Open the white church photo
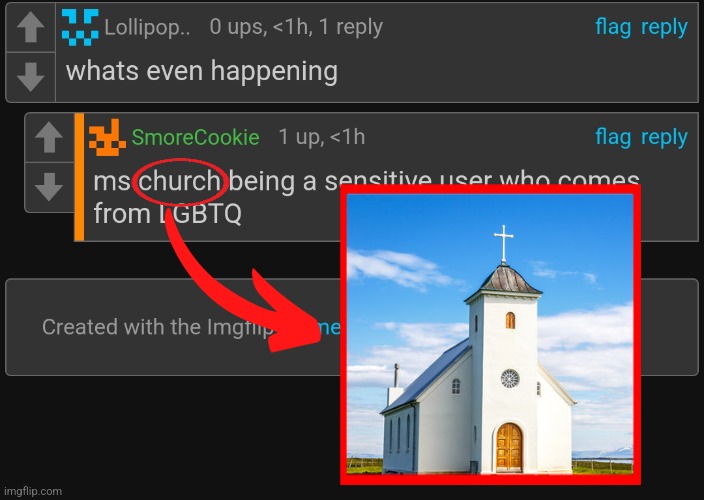This screenshot has width=704, height=500. (490, 334)
